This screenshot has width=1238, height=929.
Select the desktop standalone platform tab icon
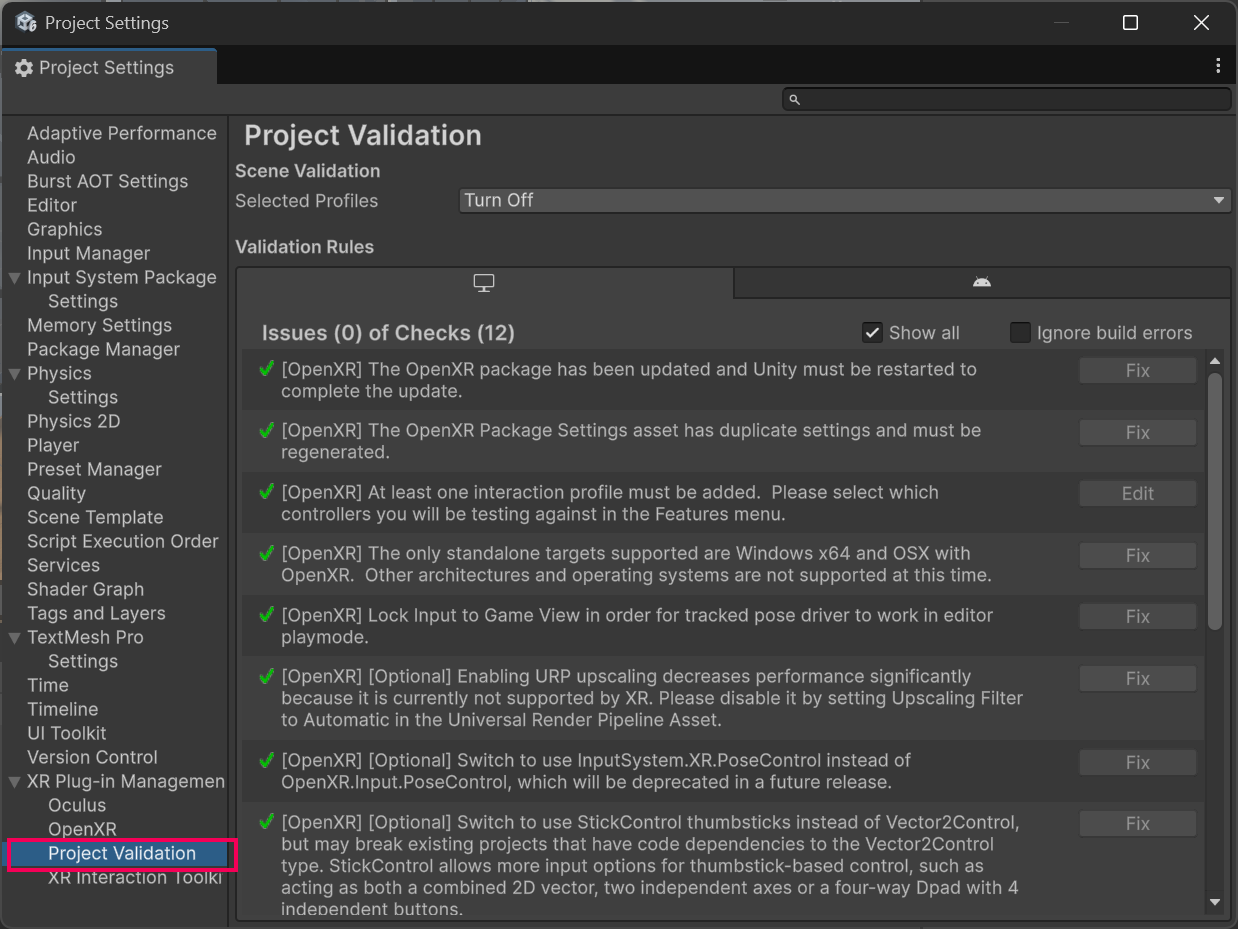[484, 283]
